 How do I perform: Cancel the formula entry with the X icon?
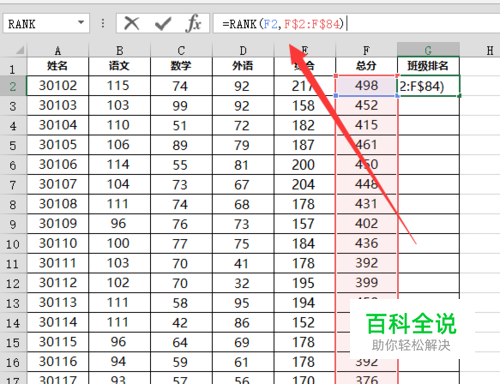(x=131, y=24)
